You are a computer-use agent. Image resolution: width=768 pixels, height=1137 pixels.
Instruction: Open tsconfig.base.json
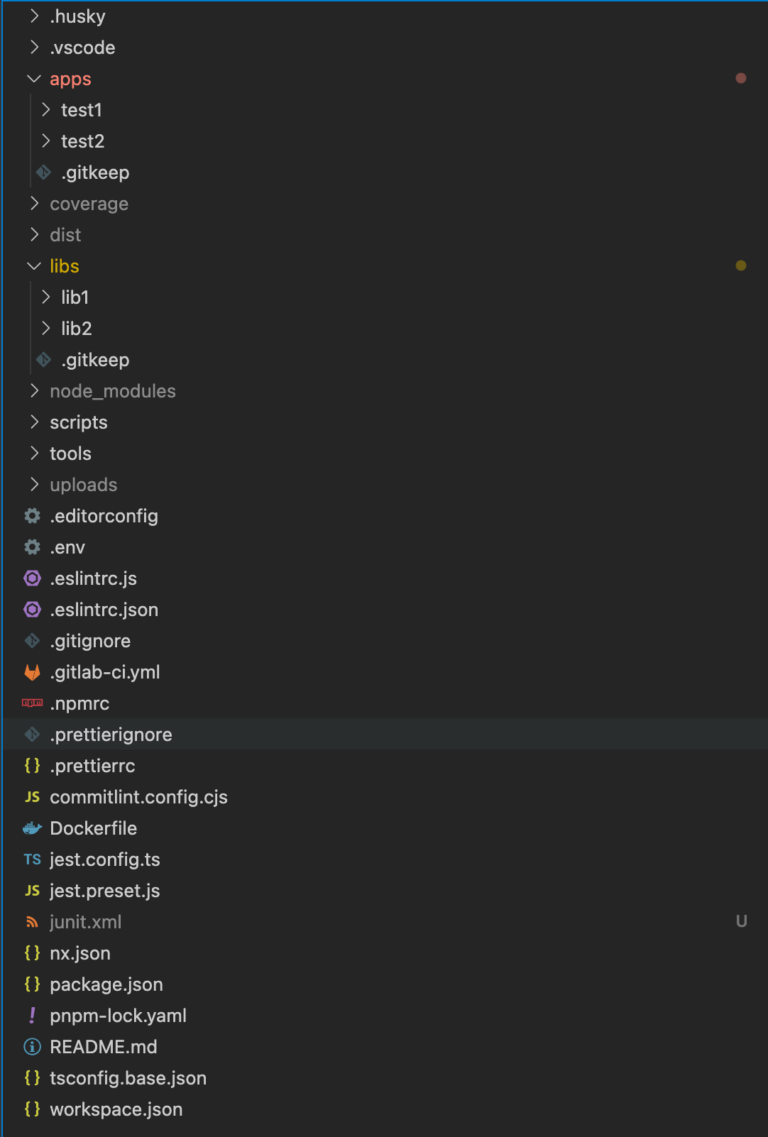coord(128,1077)
